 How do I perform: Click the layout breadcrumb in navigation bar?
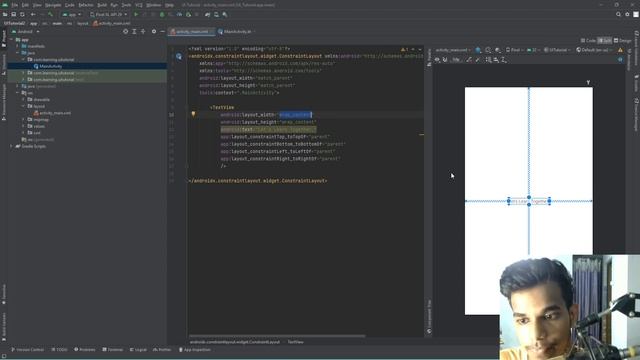pos(83,23)
